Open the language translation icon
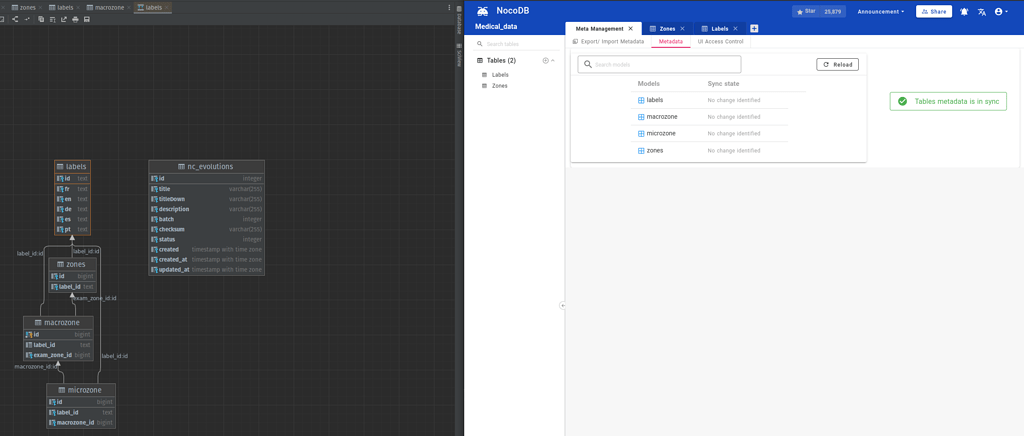The height and width of the screenshot is (436, 1024). pyautogui.click(x=981, y=12)
